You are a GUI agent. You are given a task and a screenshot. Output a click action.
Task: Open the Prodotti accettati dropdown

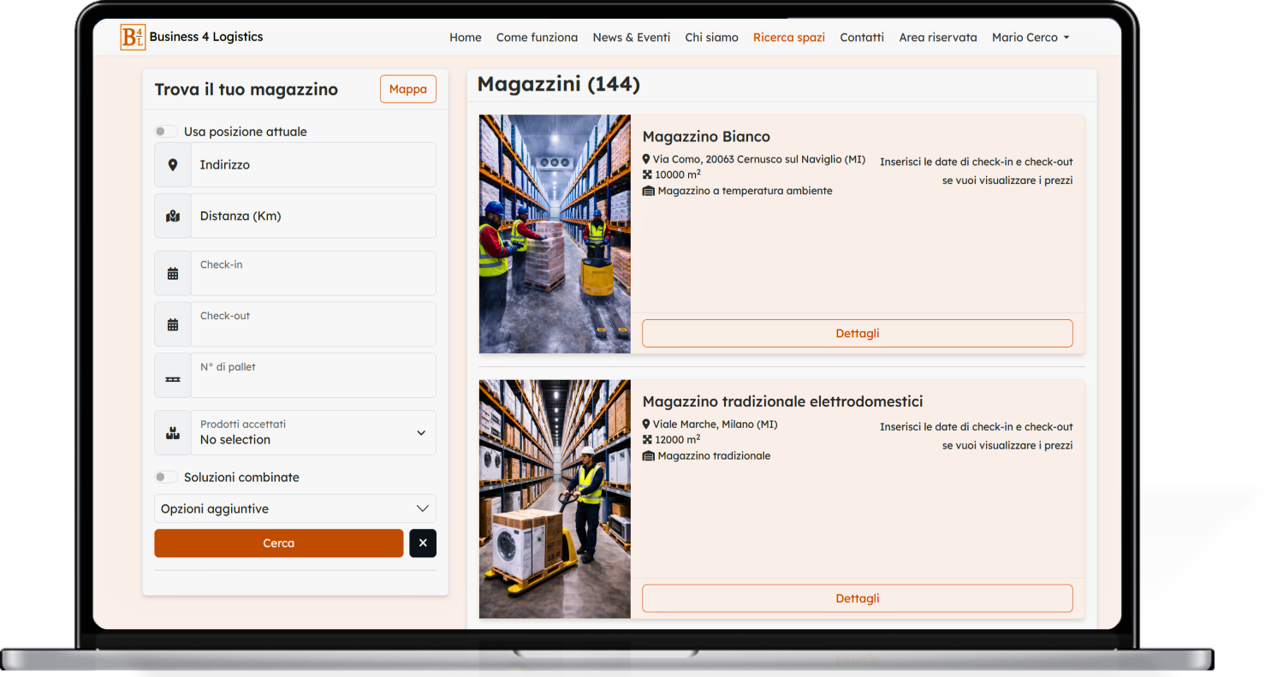[x=313, y=433]
